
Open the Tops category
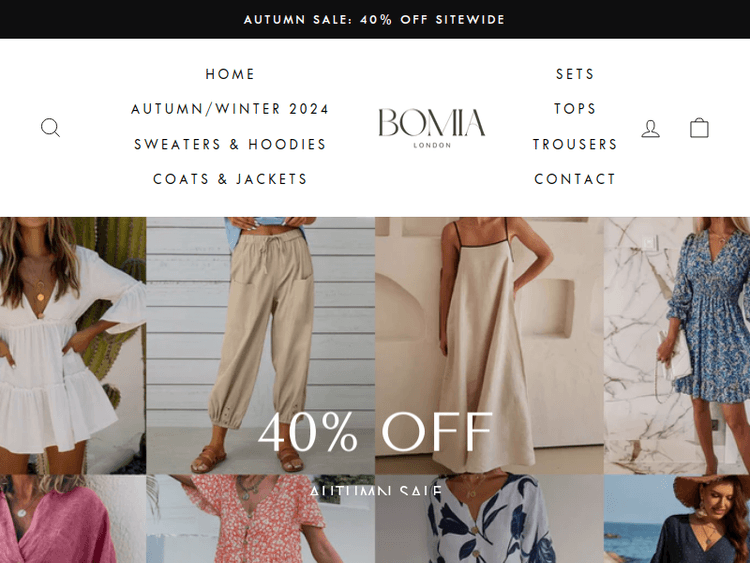click(575, 109)
